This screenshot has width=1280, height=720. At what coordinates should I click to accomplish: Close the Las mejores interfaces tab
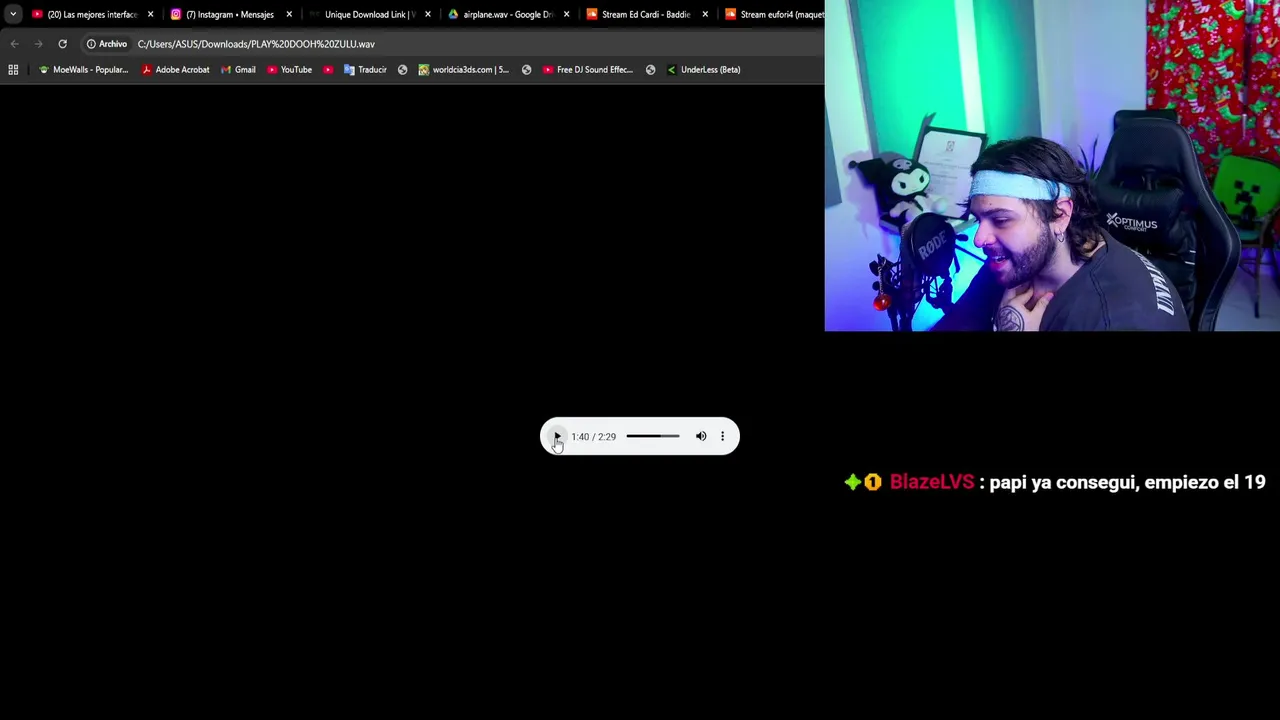click(x=151, y=14)
